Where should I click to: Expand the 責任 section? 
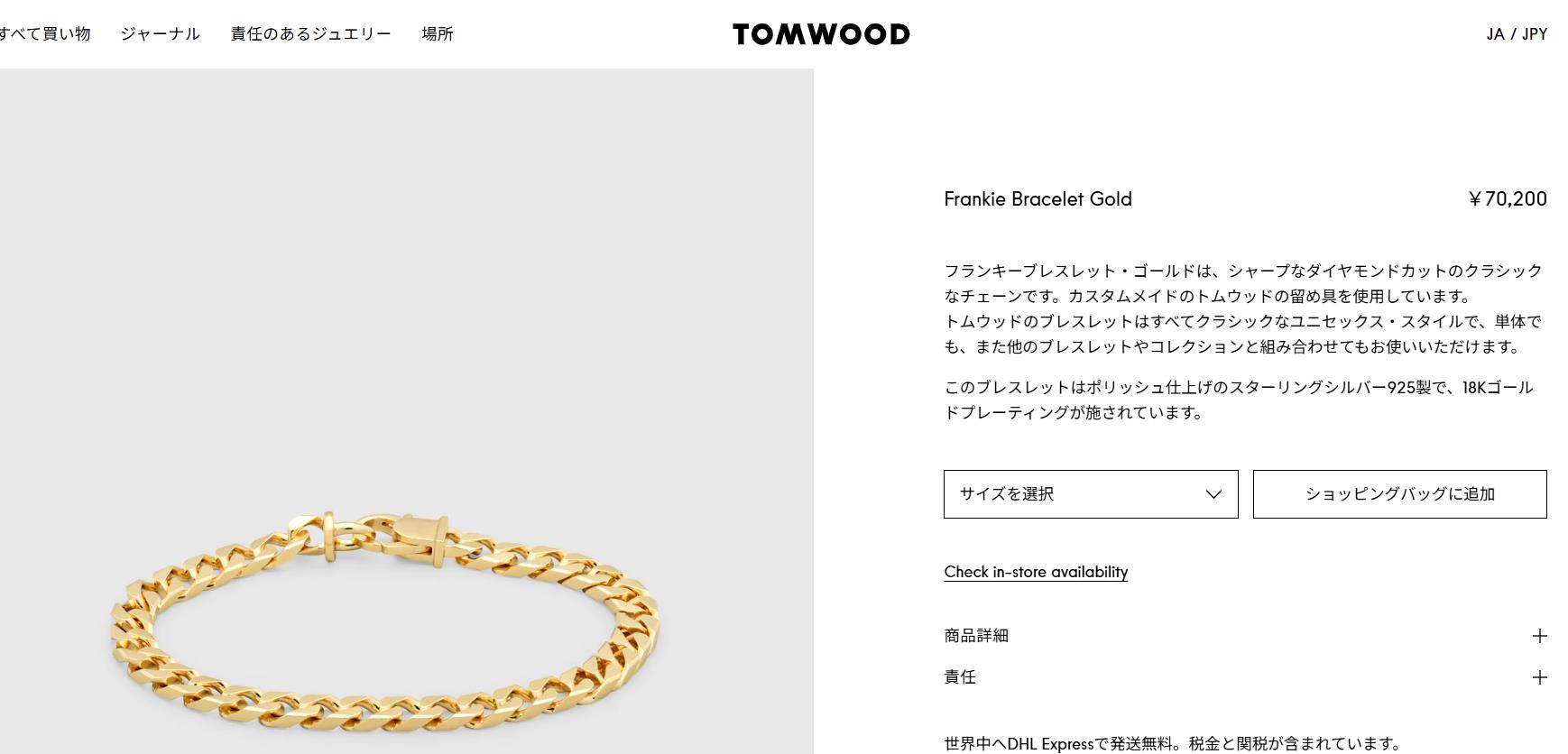click(1245, 677)
